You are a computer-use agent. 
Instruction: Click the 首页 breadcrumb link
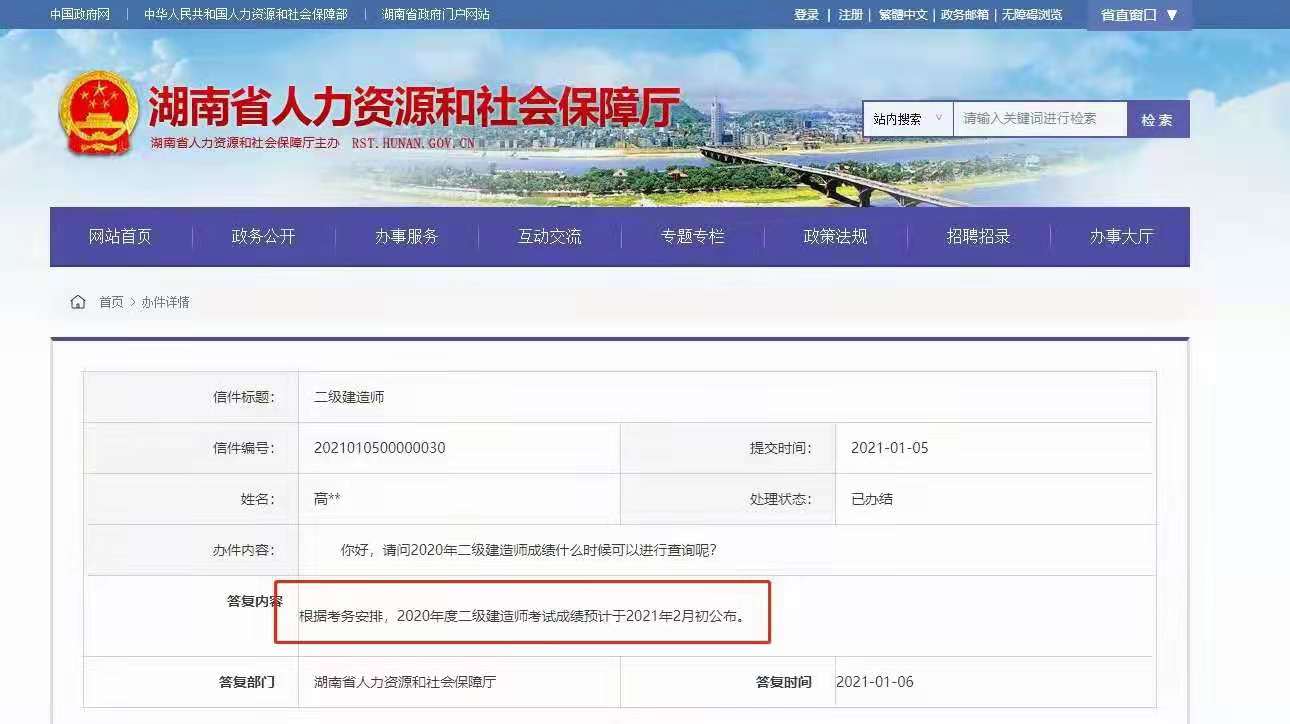tap(112, 302)
